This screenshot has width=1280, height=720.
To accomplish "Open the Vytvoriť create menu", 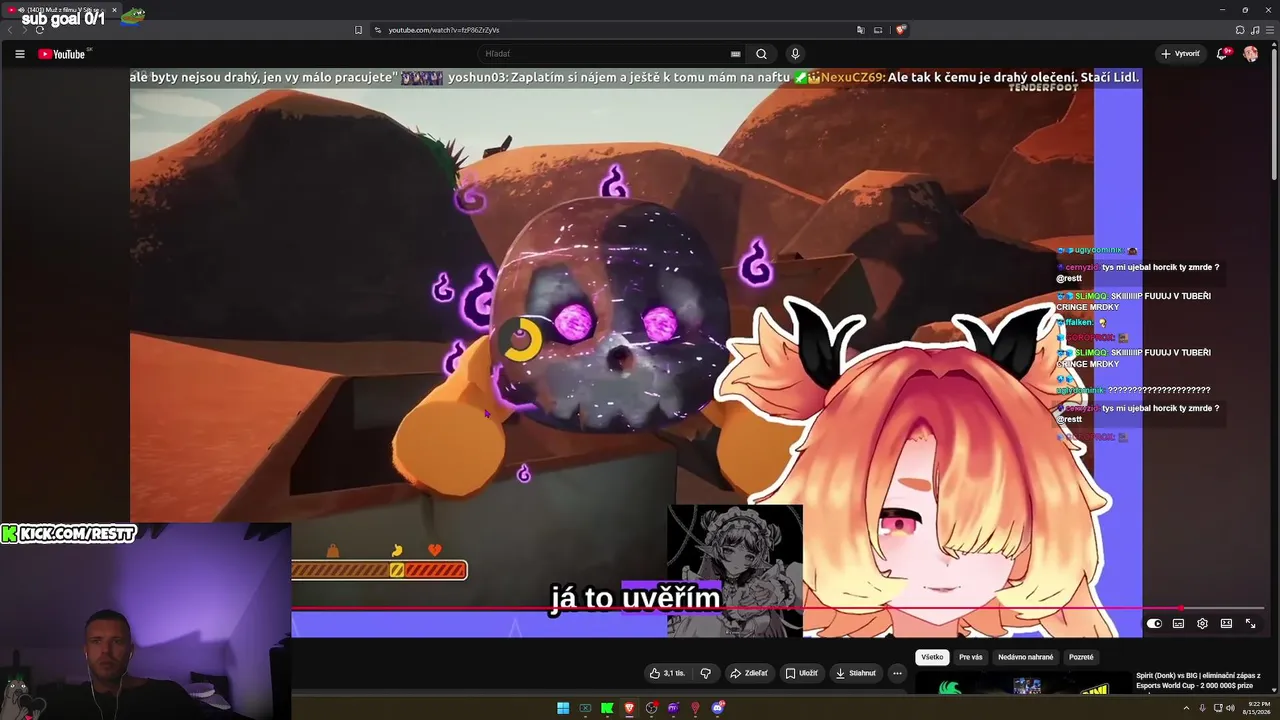I will (x=1180, y=54).
